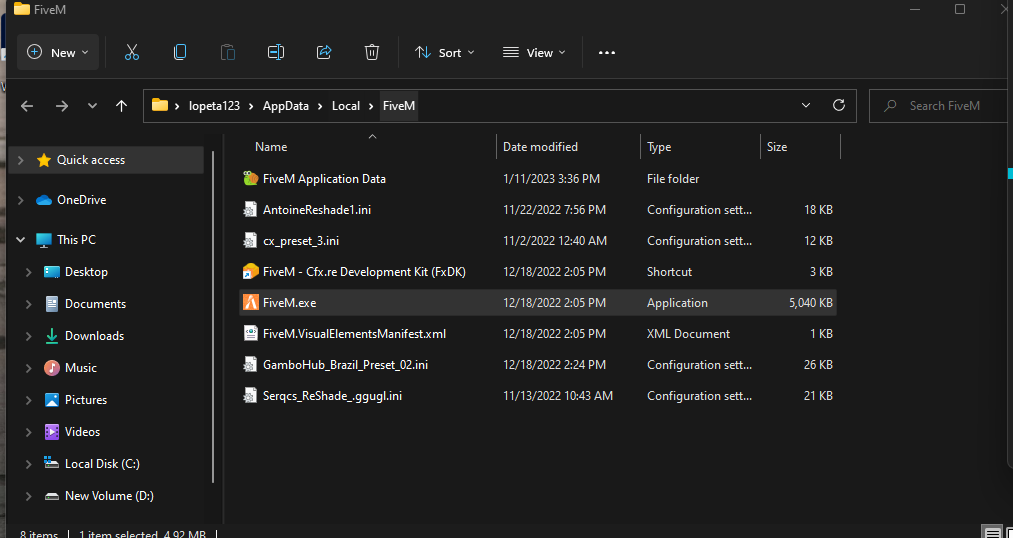This screenshot has width=1013, height=538.
Task: Expand the Quick access tree node
Action: 21,160
